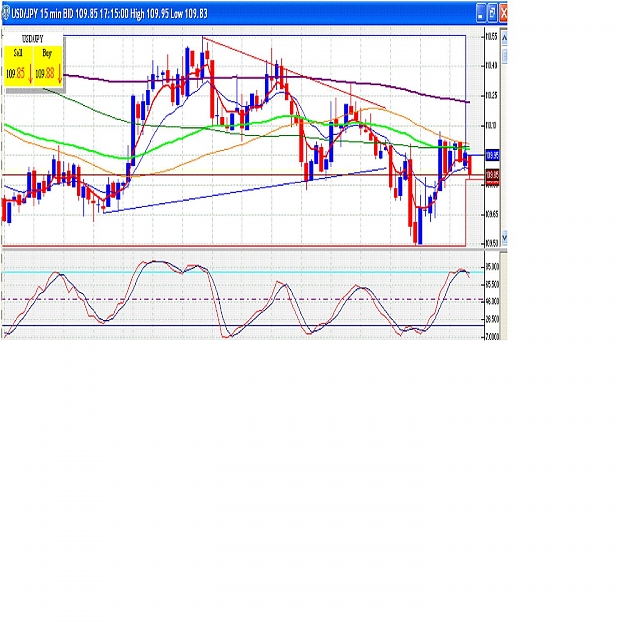Image resolution: width=625 pixels, height=625 pixels.
Task: Click the 85.000 label on the oscillator axis
Action: 493,267
